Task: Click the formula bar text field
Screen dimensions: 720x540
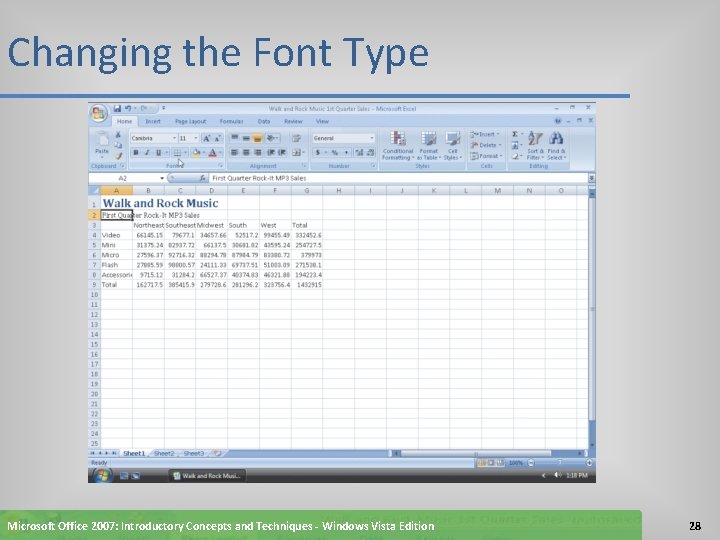Action: click(398, 178)
